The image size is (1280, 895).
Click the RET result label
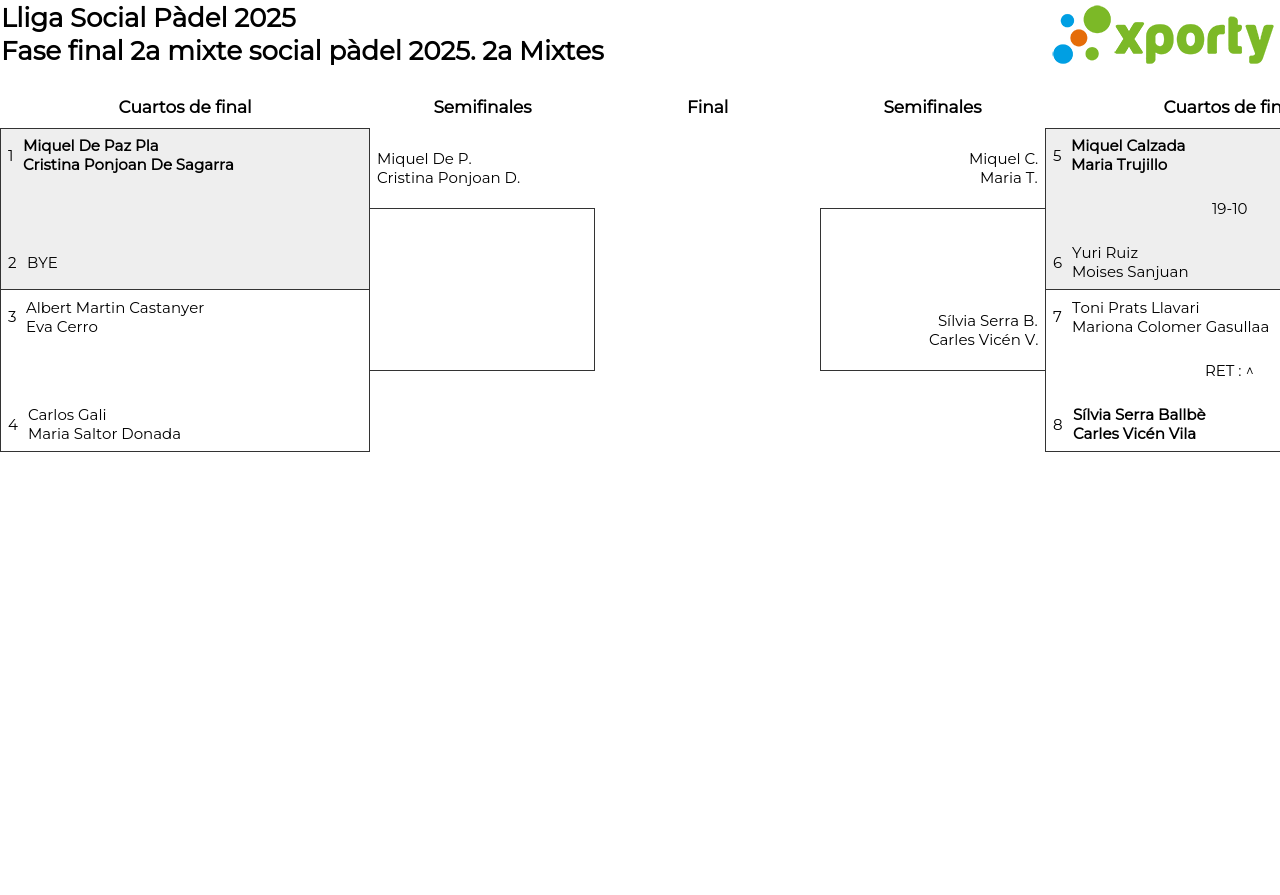pyautogui.click(x=1228, y=371)
